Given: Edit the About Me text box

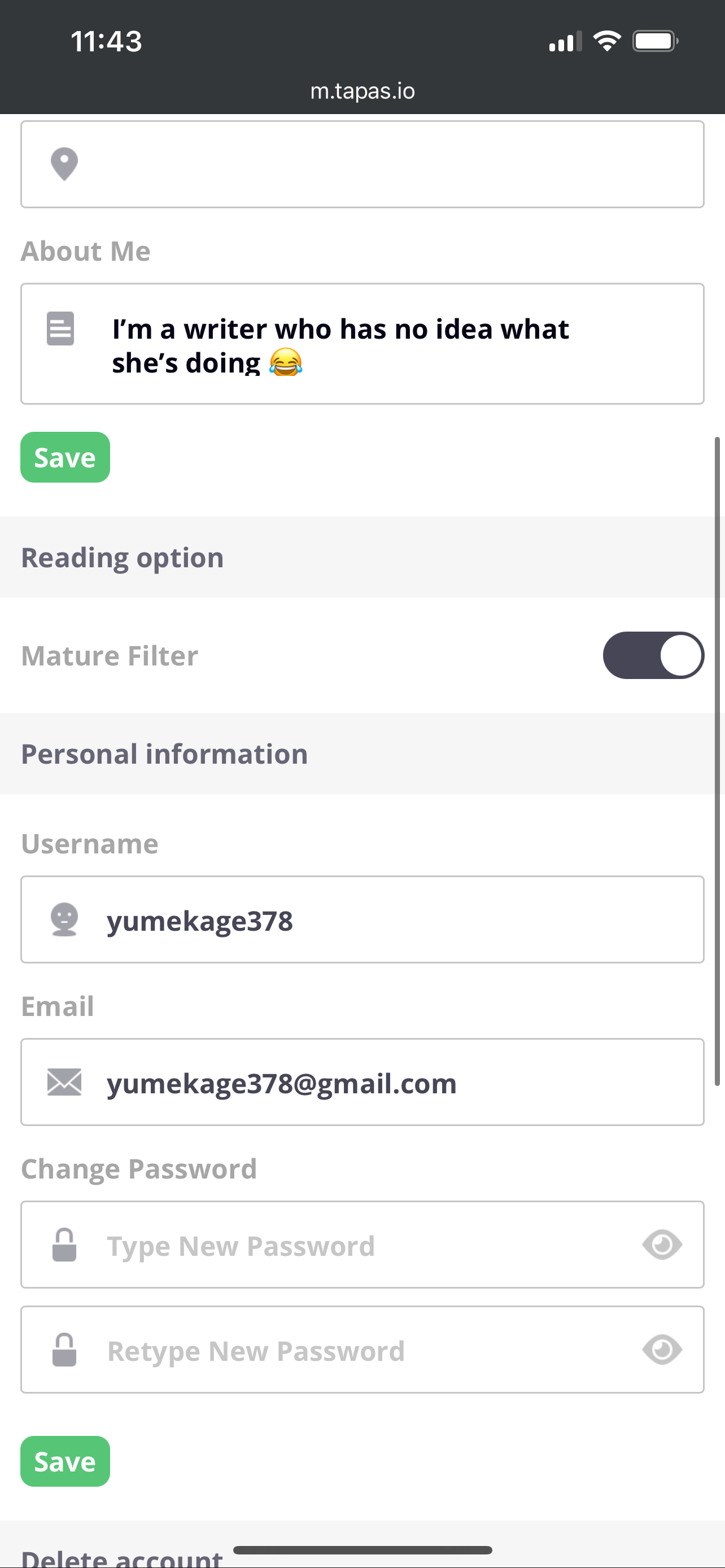Looking at the screenshot, I should tap(390, 344).
